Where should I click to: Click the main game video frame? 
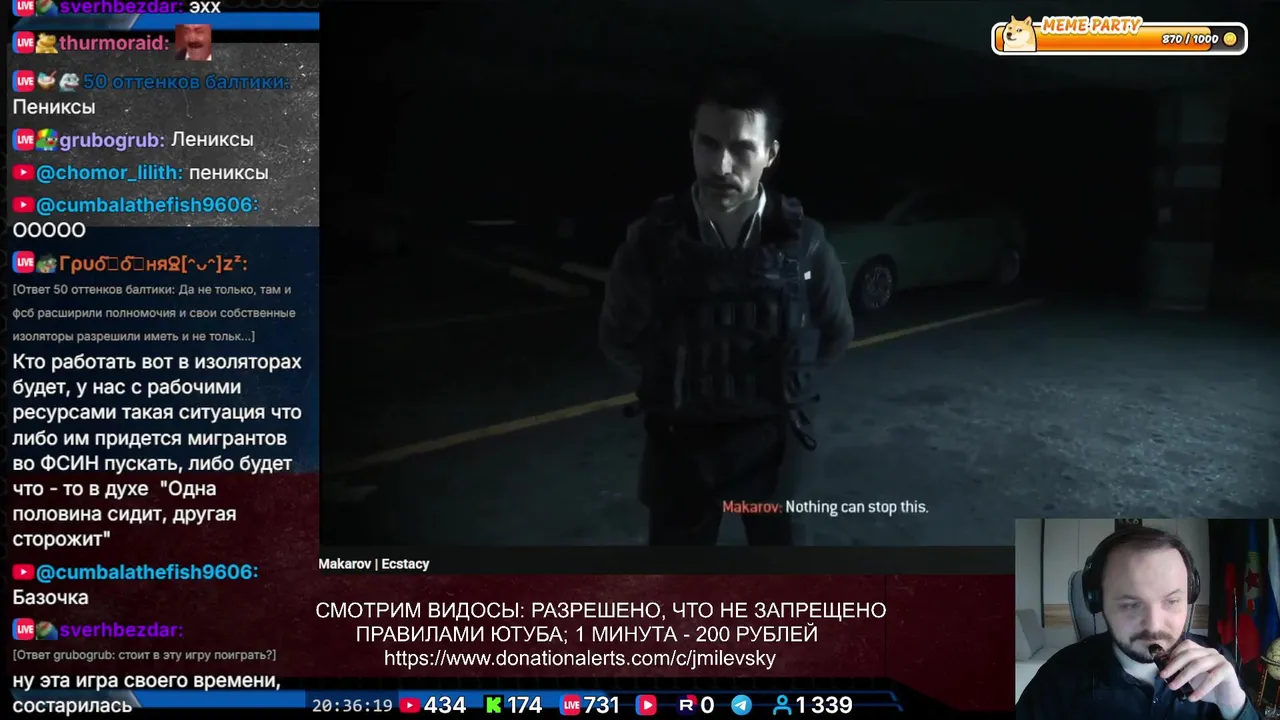point(799,272)
